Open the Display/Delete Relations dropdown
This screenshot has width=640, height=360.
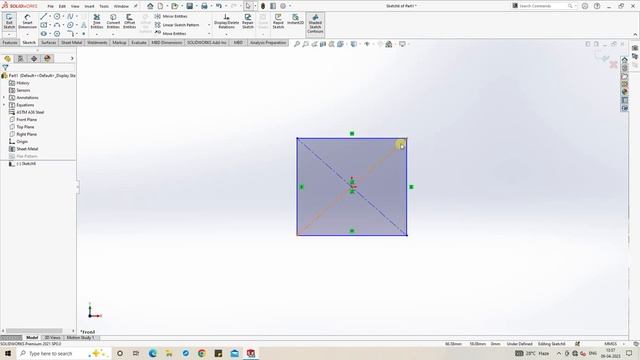[x=227, y=34]
